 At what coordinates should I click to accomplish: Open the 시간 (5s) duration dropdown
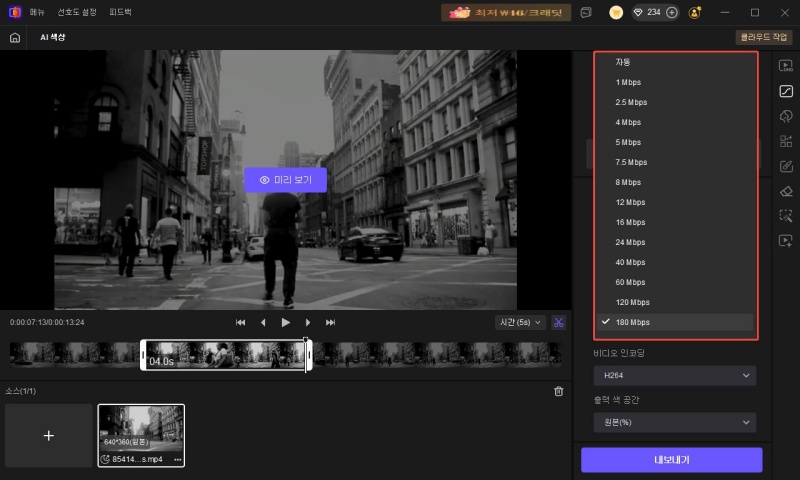(520, 322)
